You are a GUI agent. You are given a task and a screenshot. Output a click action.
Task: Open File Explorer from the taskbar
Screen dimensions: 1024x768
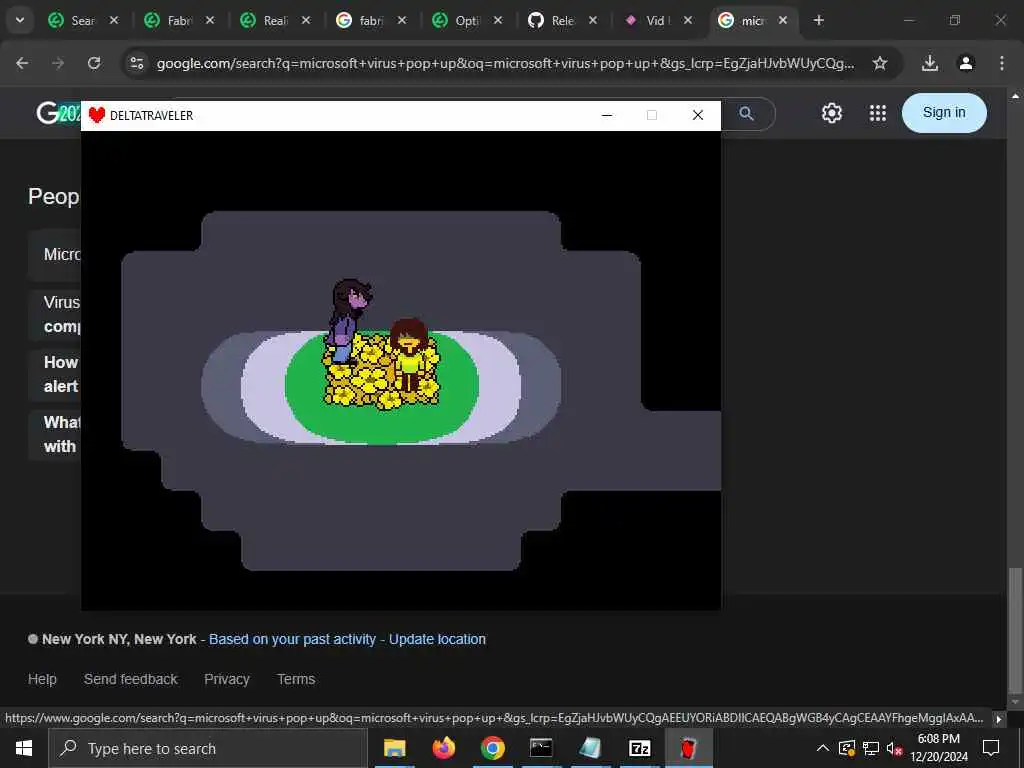point(394,748)
